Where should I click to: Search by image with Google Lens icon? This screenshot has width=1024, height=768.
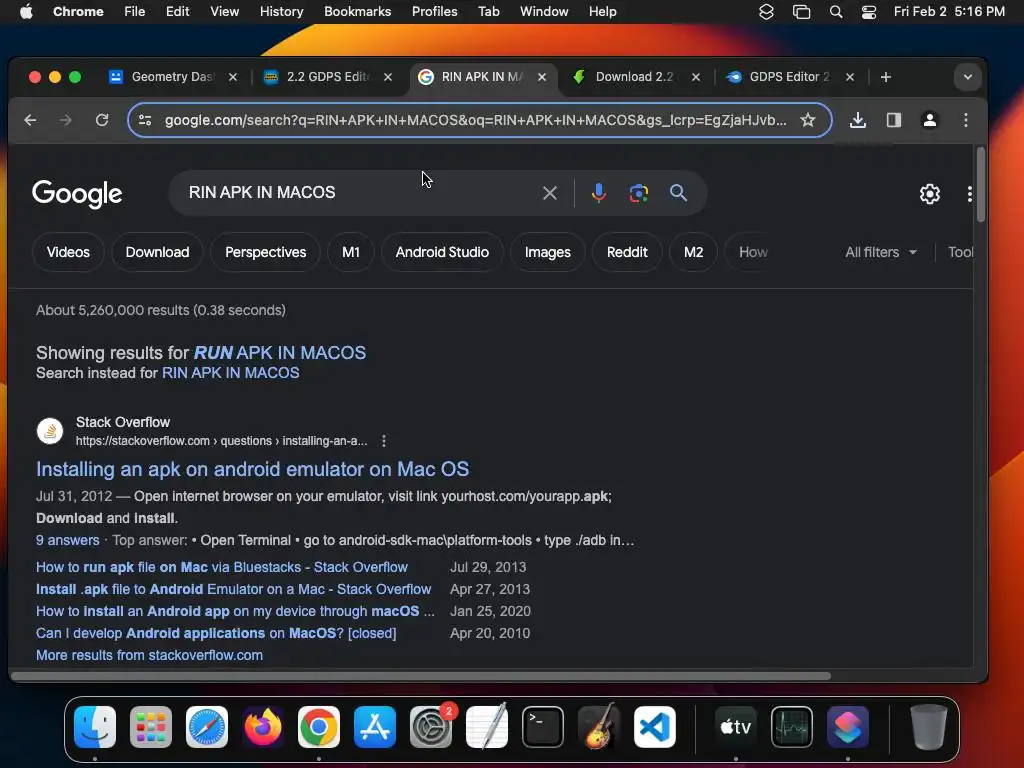coord(638,193)
